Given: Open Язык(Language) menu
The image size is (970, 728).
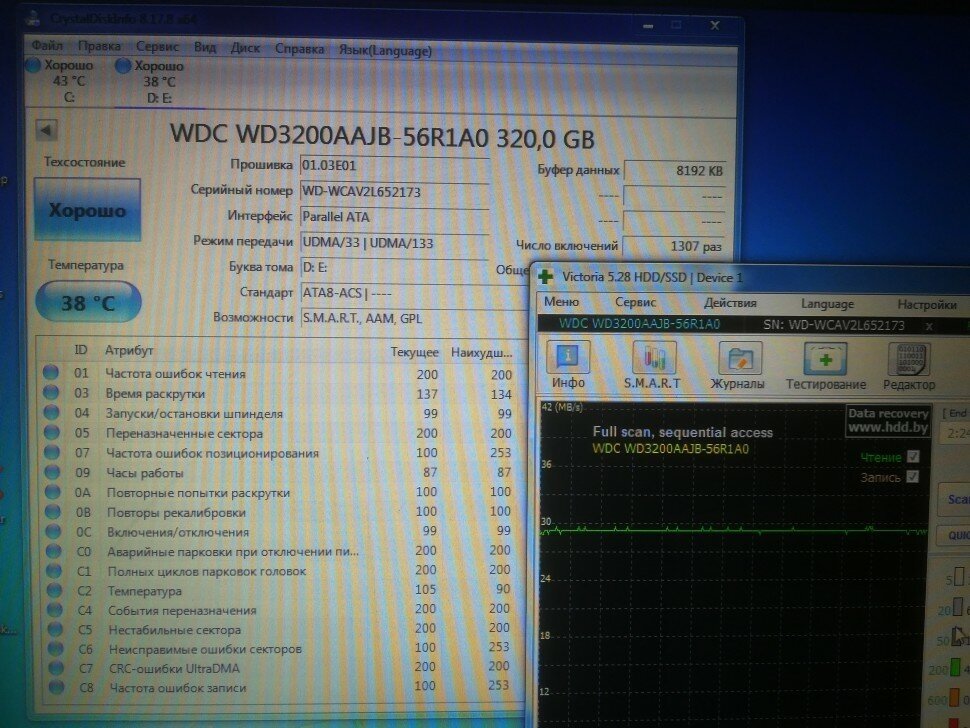Looking at the screenshot, I should pos(385,50).
